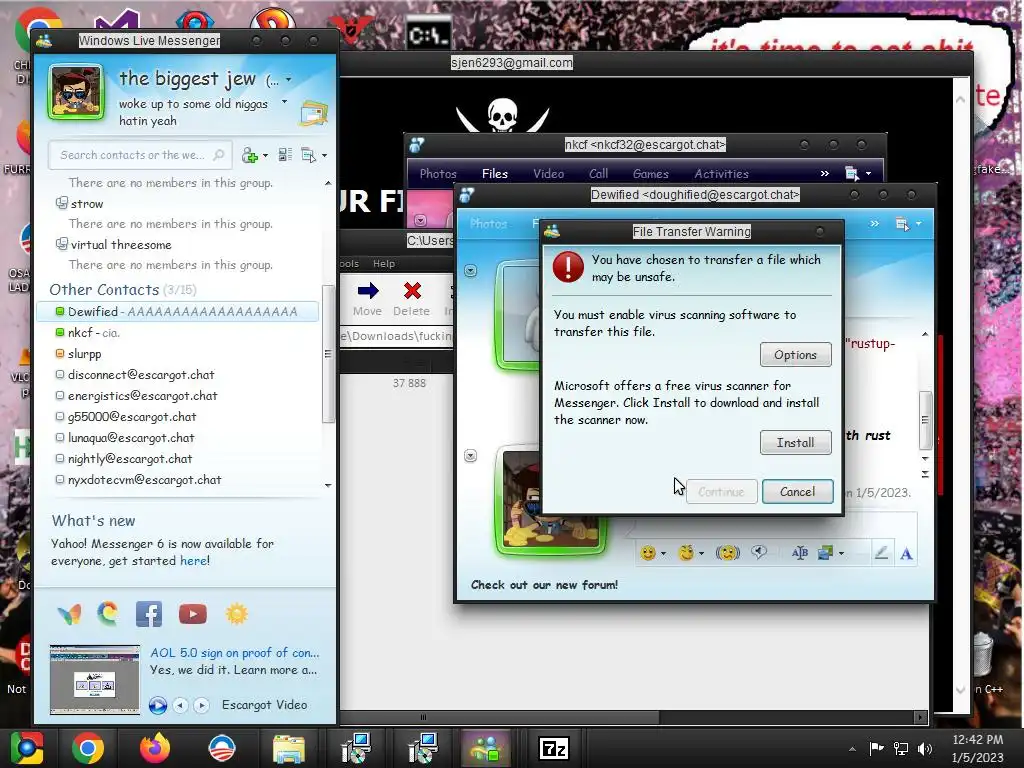Click the show menu icon in Dewified window

pos(902,224)
